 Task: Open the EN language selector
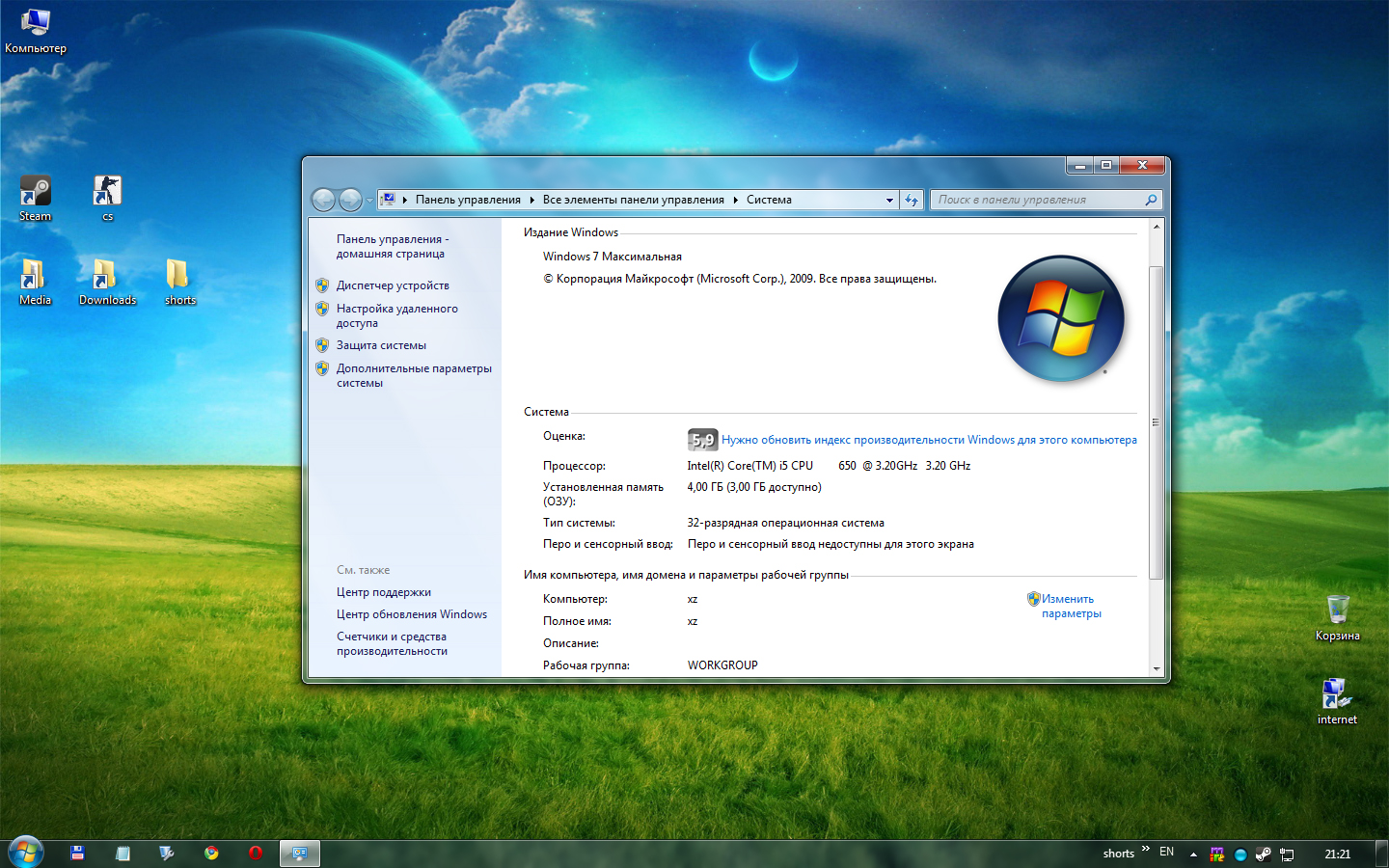(x=1166, y=852)
